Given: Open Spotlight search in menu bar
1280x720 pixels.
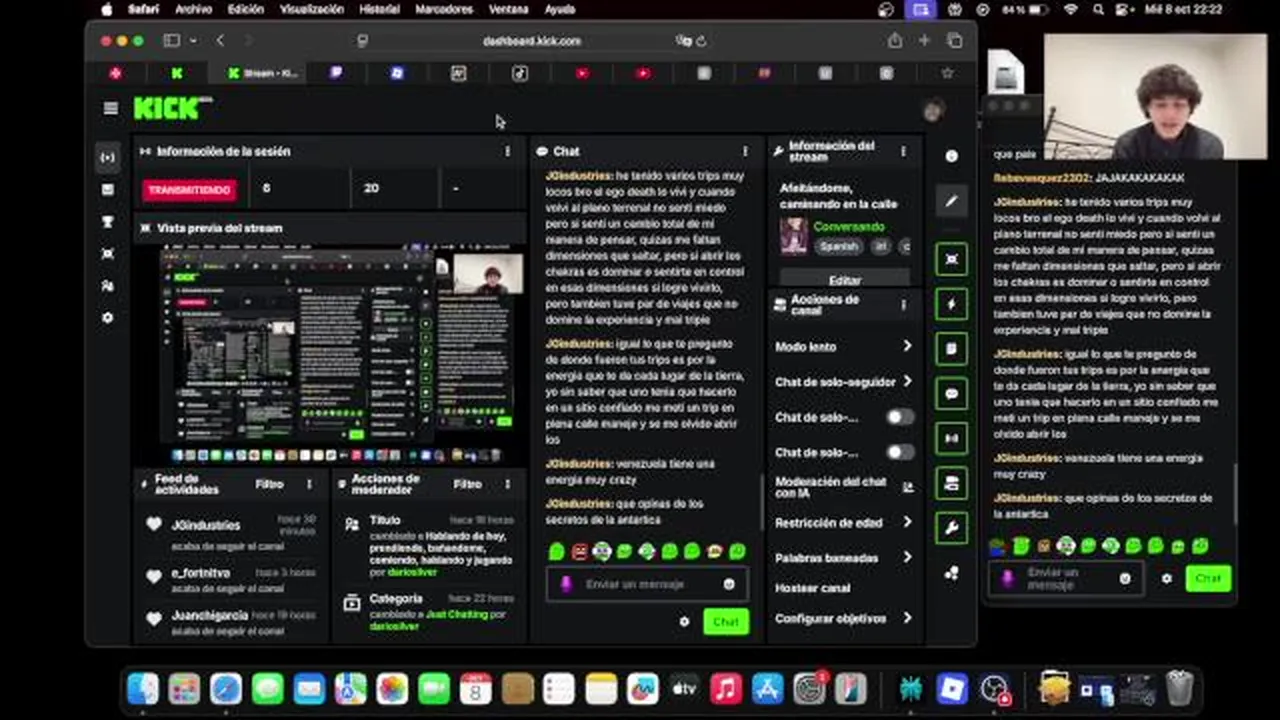Looking at the screenshot, I should point(1098,9).
